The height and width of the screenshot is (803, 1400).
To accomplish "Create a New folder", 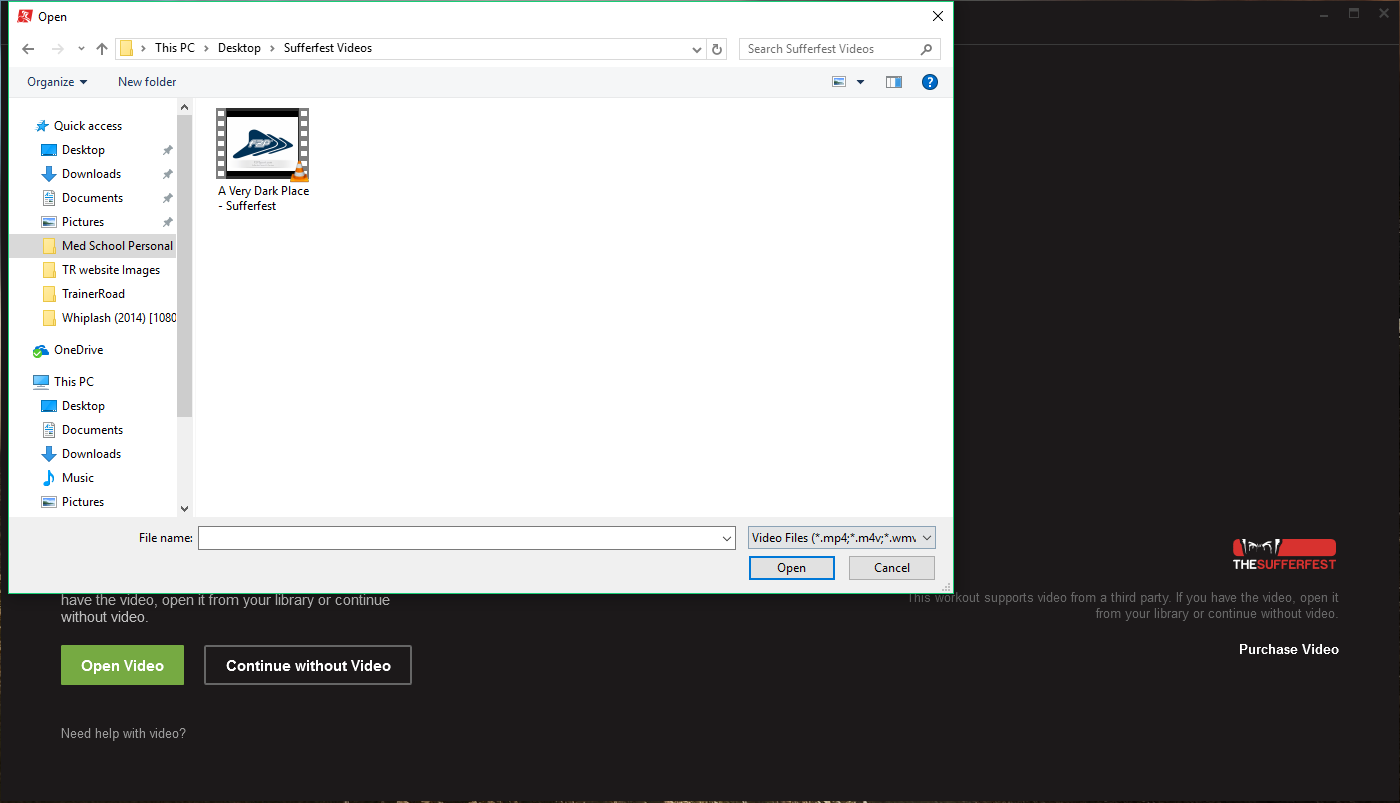I will point(147,82).
